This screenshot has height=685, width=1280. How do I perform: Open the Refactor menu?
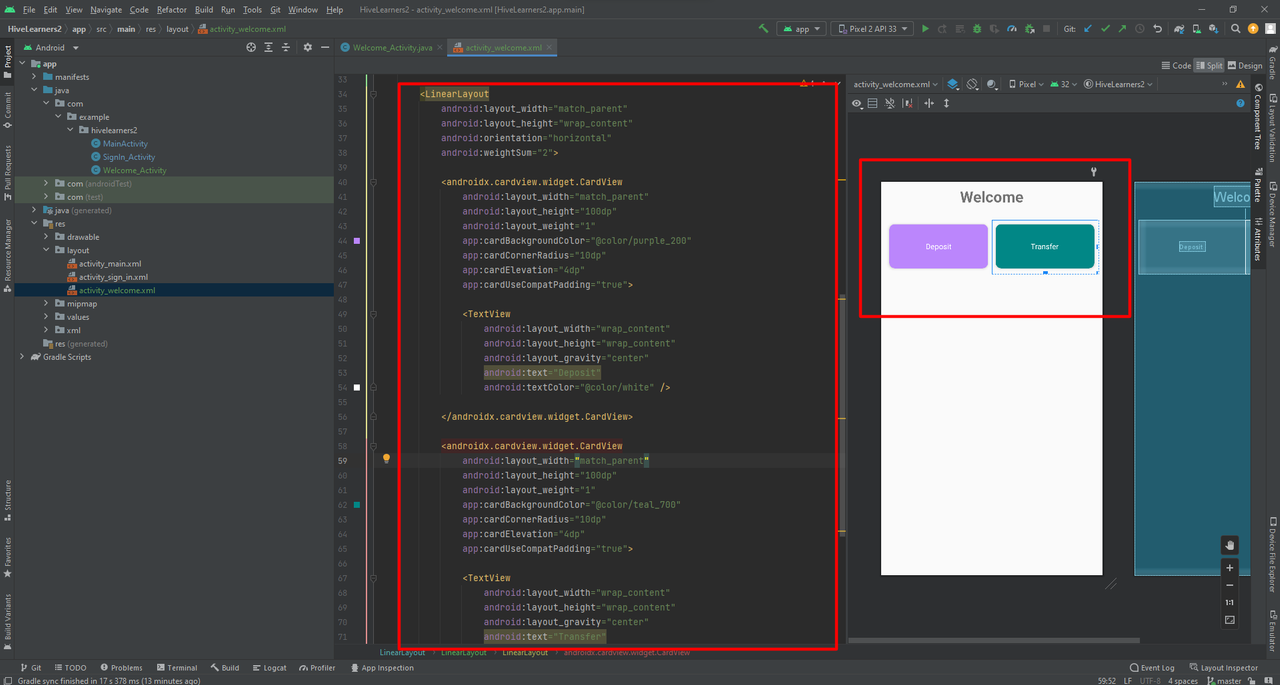pos(171,9)
